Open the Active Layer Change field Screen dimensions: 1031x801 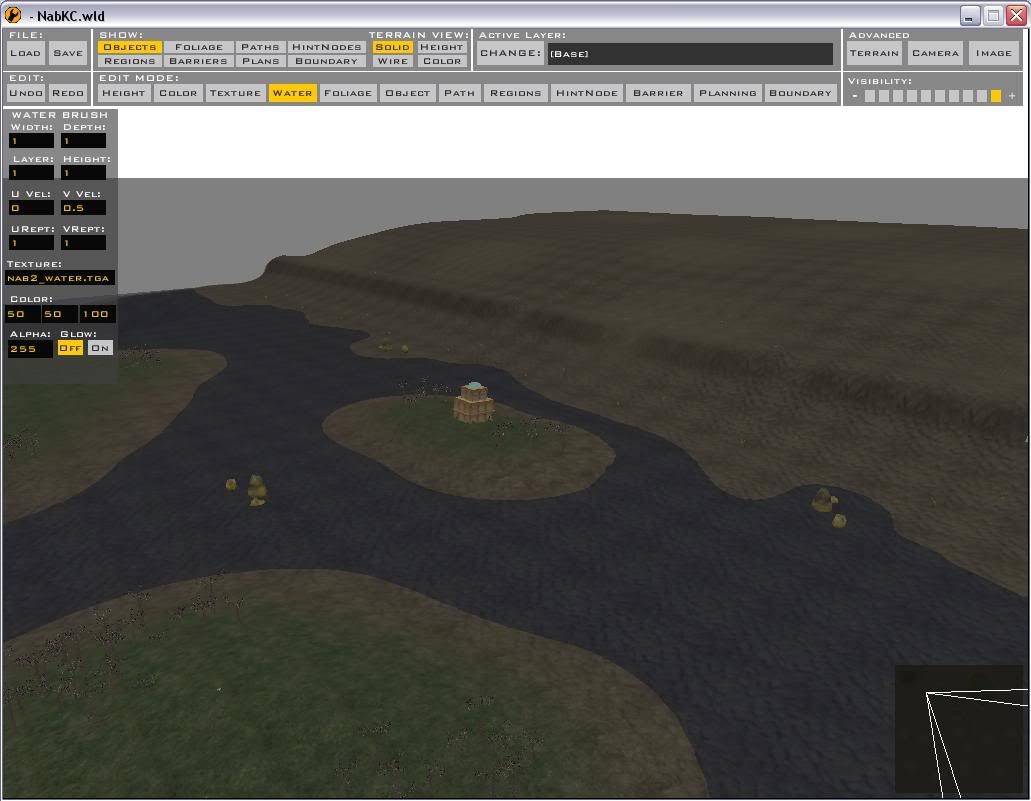690,54
